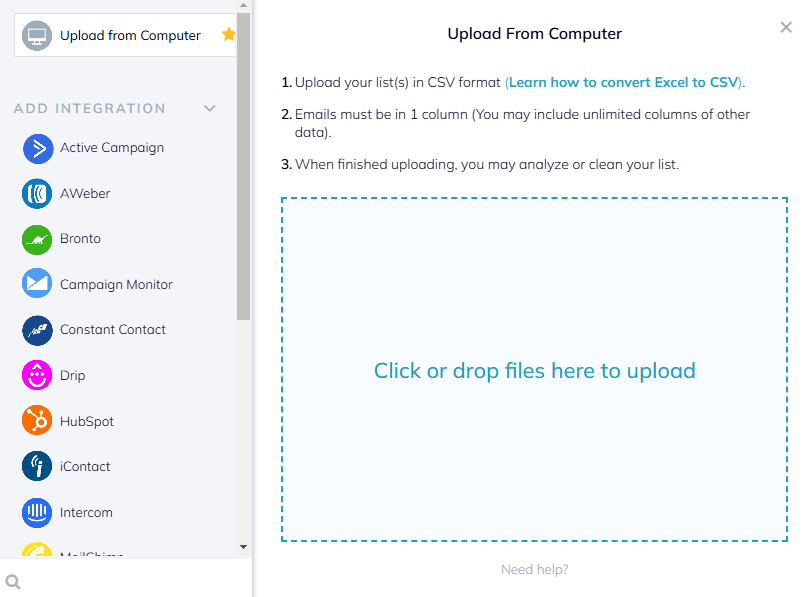This screenshot has width=812, height=597.
Task: Choose the AWeber integration icon
Action: [37, 194]
